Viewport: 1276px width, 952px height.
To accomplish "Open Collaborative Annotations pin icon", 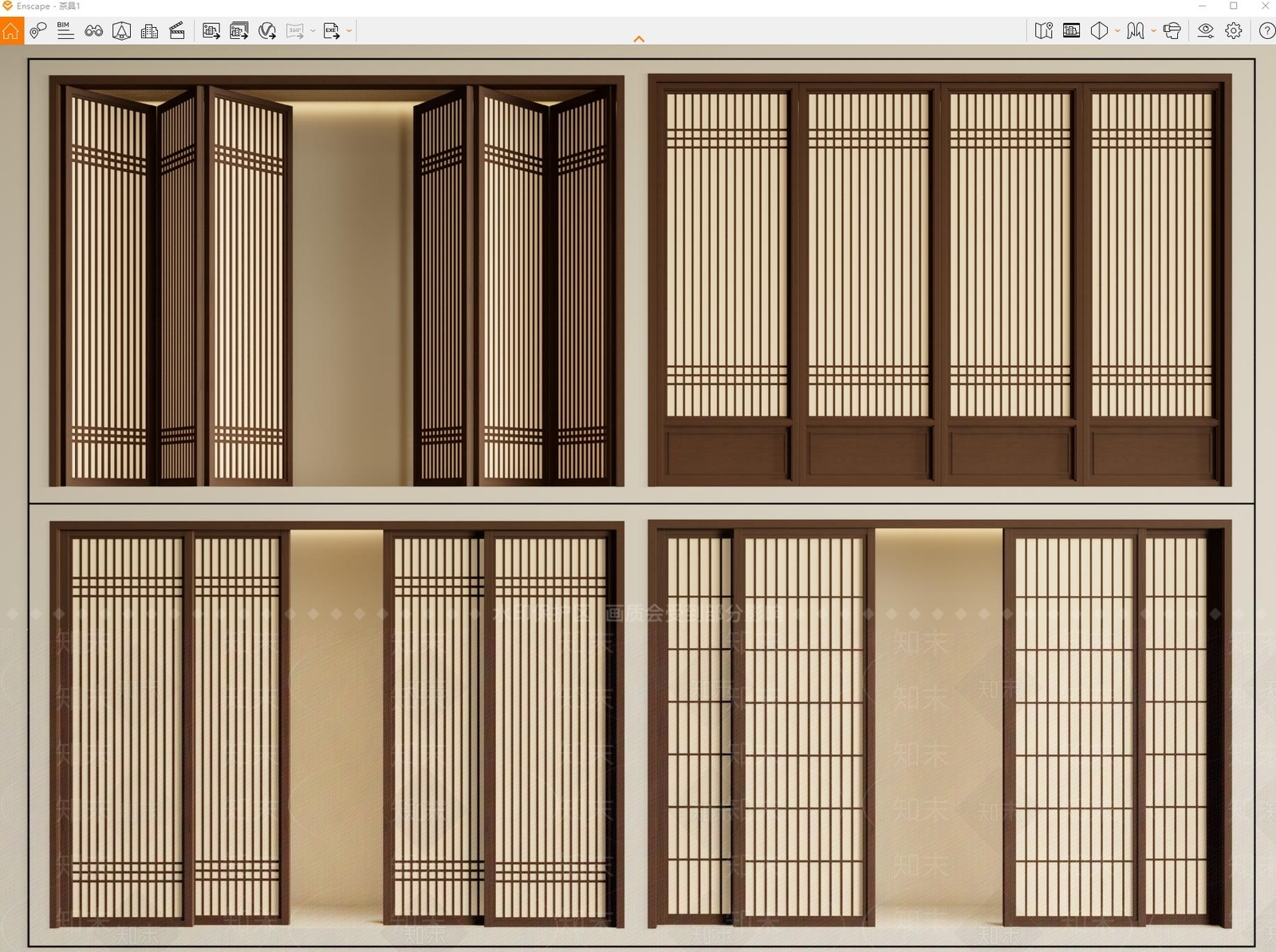I will tap(37, 31).
